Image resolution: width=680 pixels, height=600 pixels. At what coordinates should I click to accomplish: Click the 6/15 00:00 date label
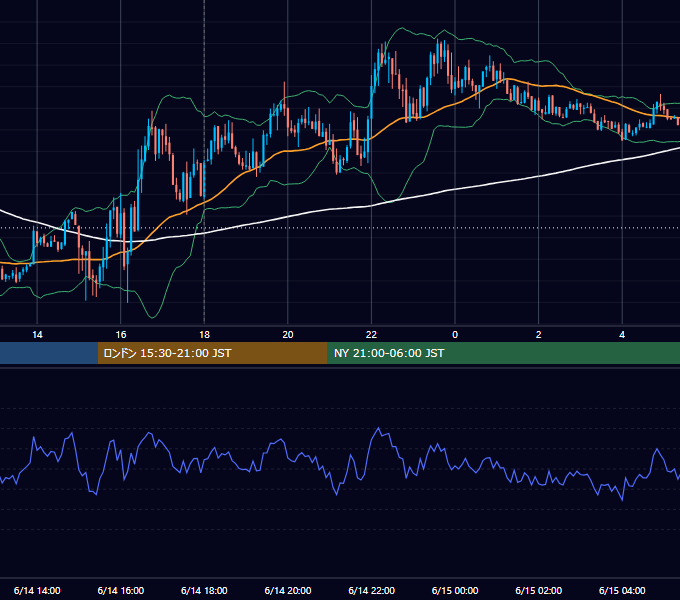(455, 590)
